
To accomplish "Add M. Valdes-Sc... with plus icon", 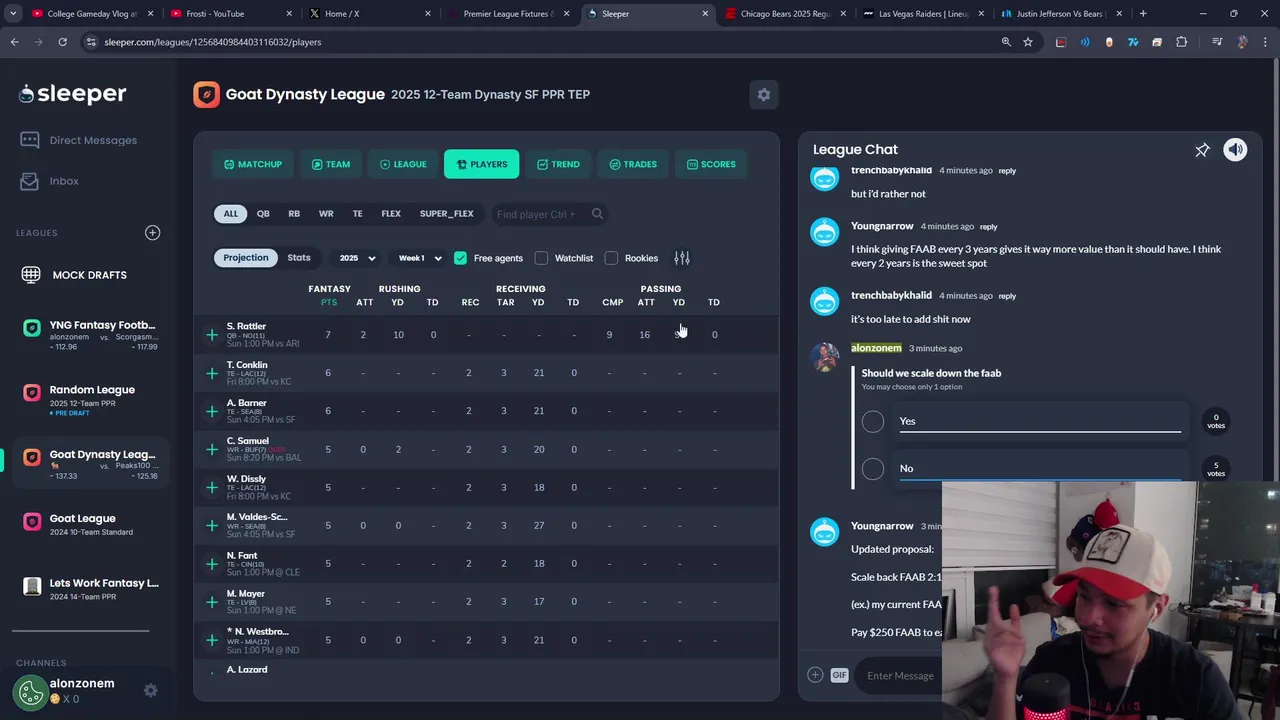I will pyautogui.click(x=212, y=525).
